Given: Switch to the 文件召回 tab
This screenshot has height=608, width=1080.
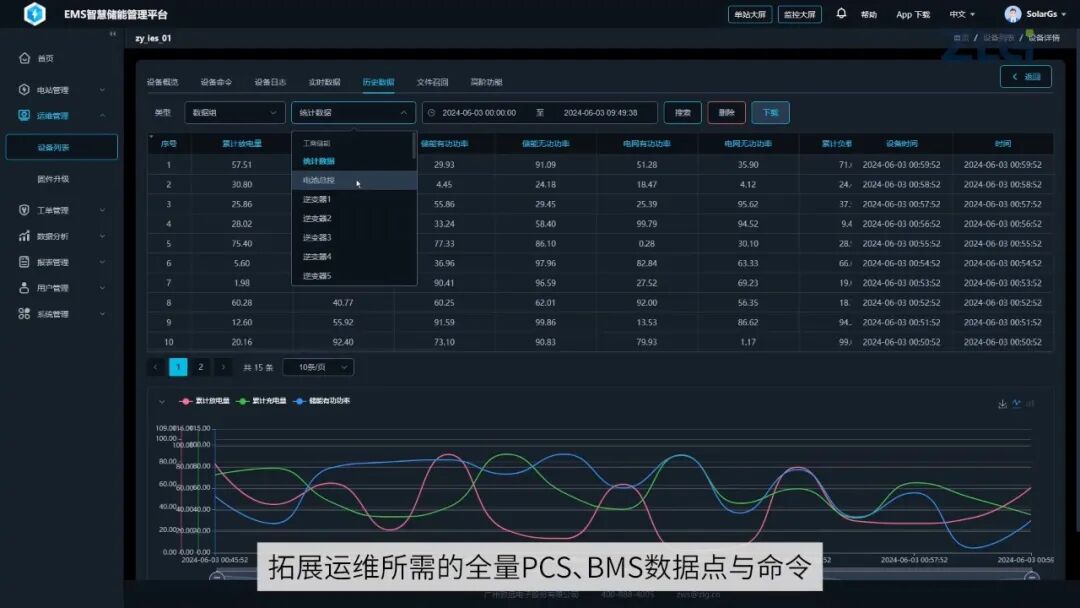Looking at the screenshot, I should pos(432,82).
